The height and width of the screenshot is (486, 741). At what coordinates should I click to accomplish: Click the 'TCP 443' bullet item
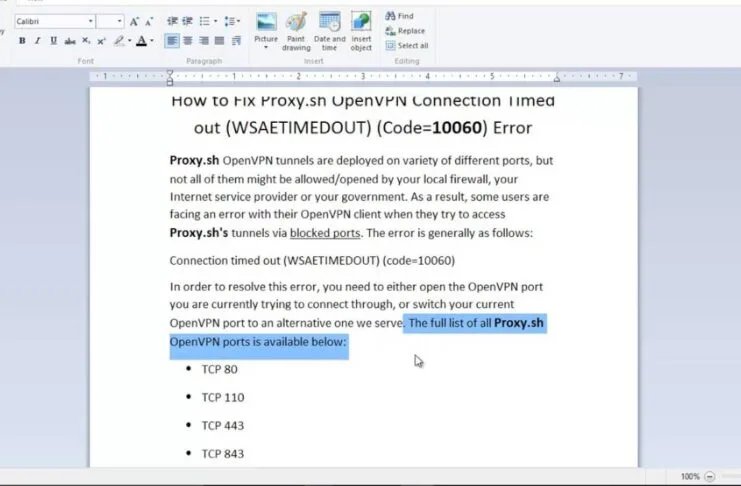(223, 425)
